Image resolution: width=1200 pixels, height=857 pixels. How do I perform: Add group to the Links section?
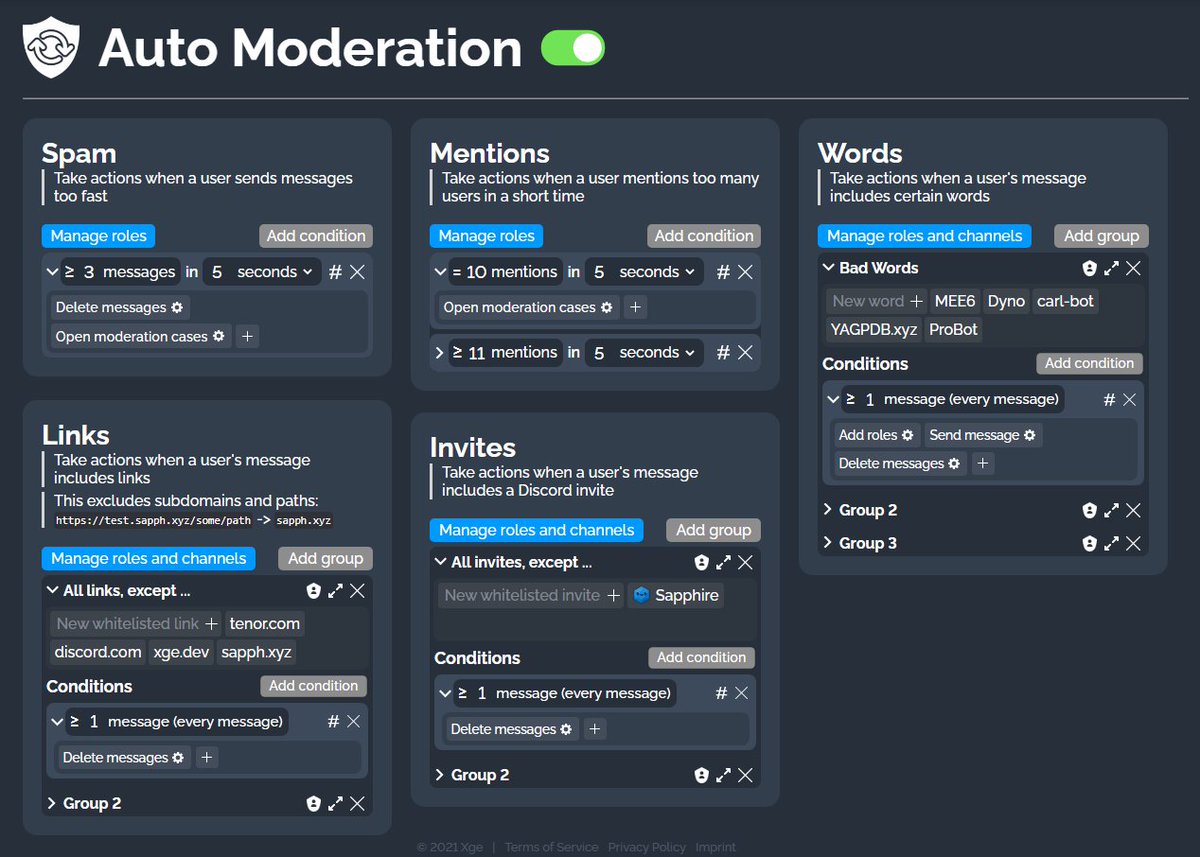(x=325, y=559)
